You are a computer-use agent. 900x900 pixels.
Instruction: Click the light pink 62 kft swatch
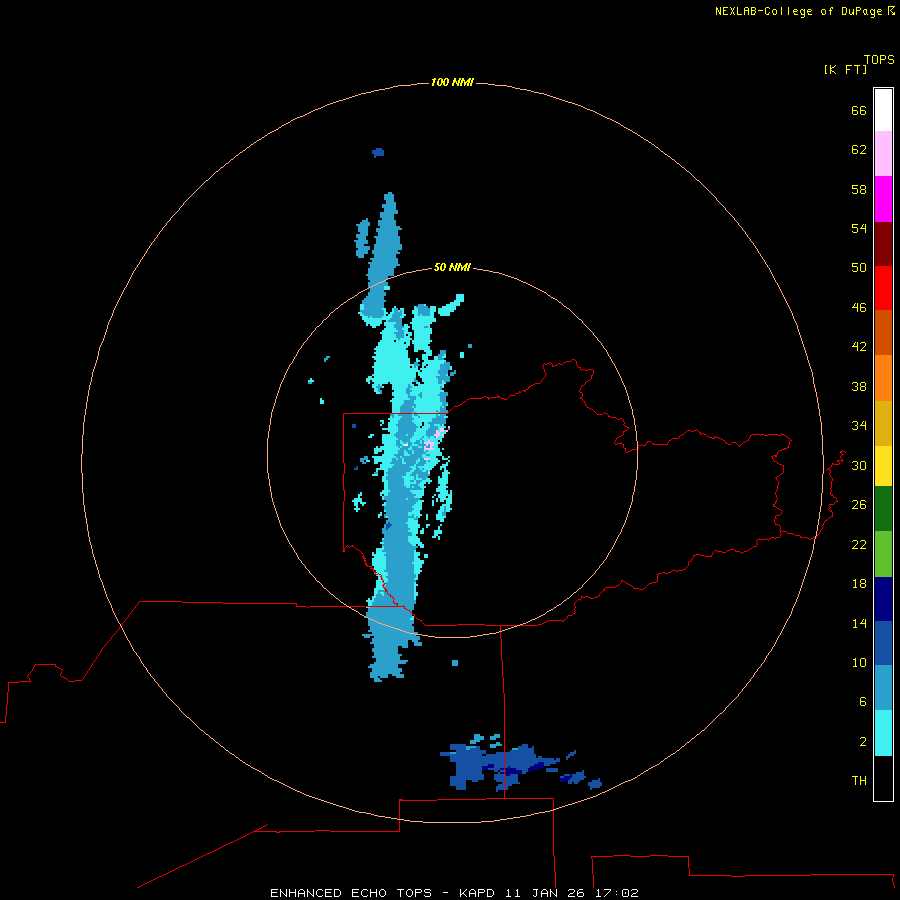[x=883, y=154]
